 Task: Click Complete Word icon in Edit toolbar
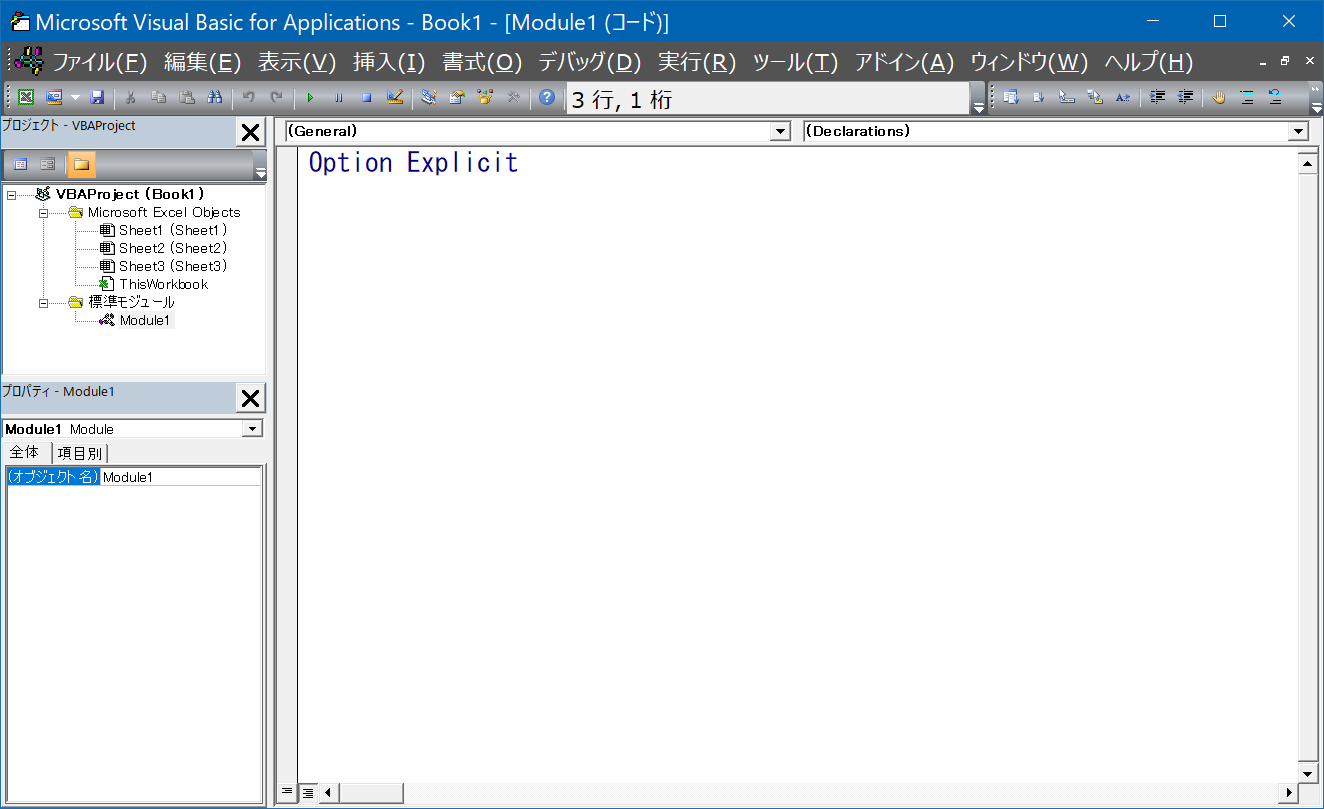click(x=1122, y=97)
